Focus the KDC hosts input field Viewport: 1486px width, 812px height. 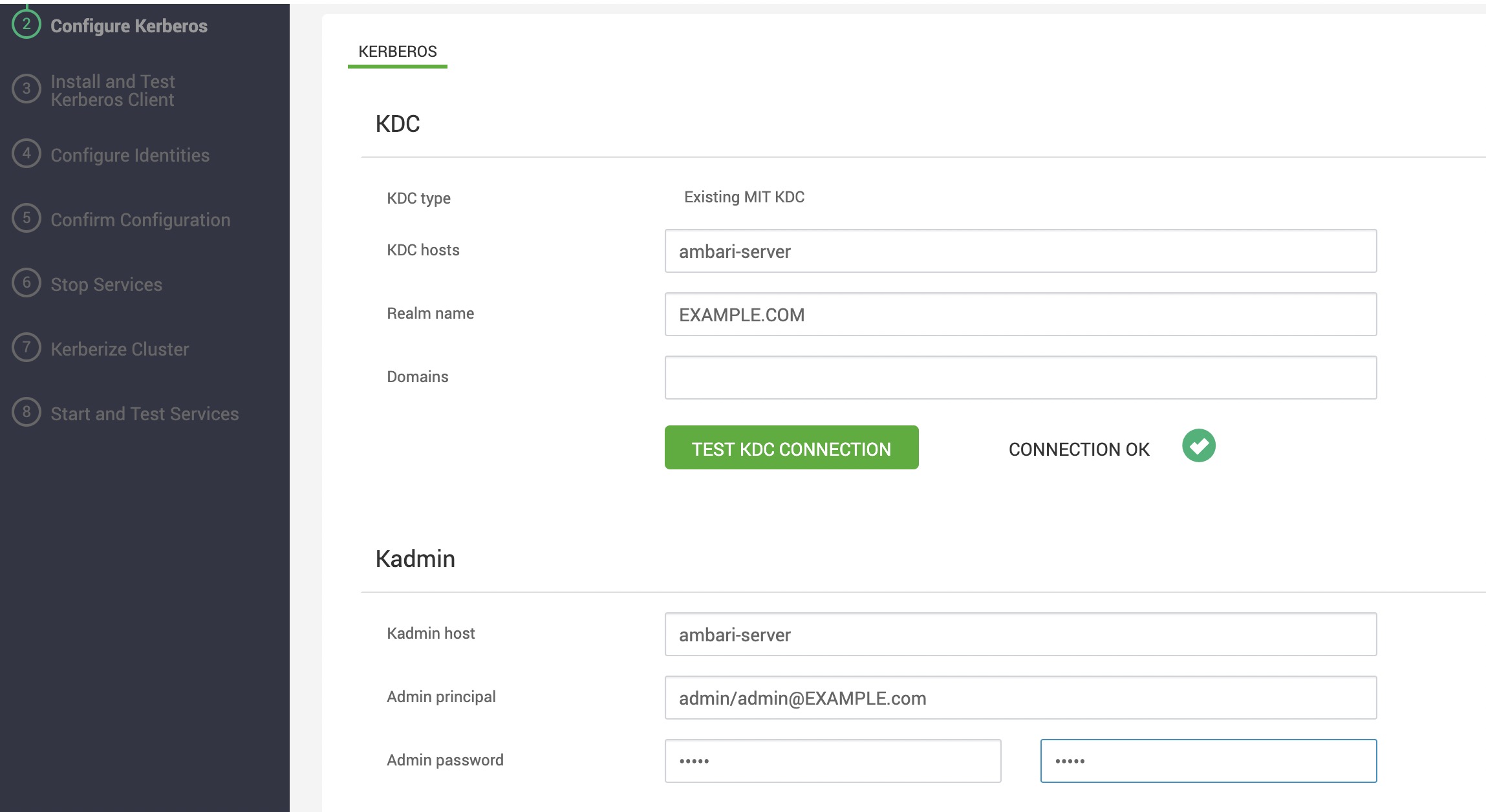(1020, 251)
